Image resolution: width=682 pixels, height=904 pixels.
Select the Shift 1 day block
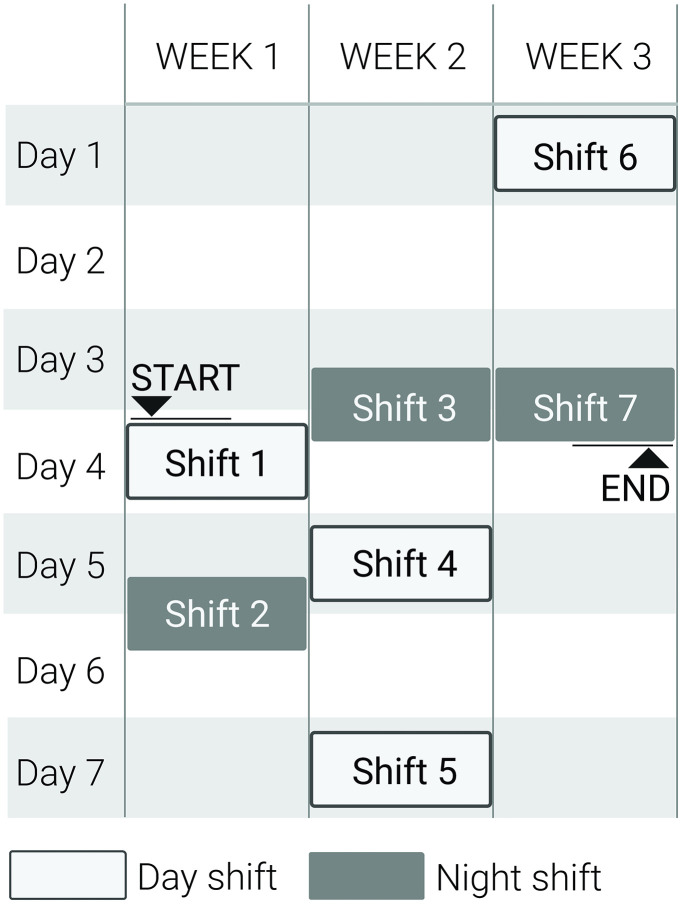[x=217, y=461]
